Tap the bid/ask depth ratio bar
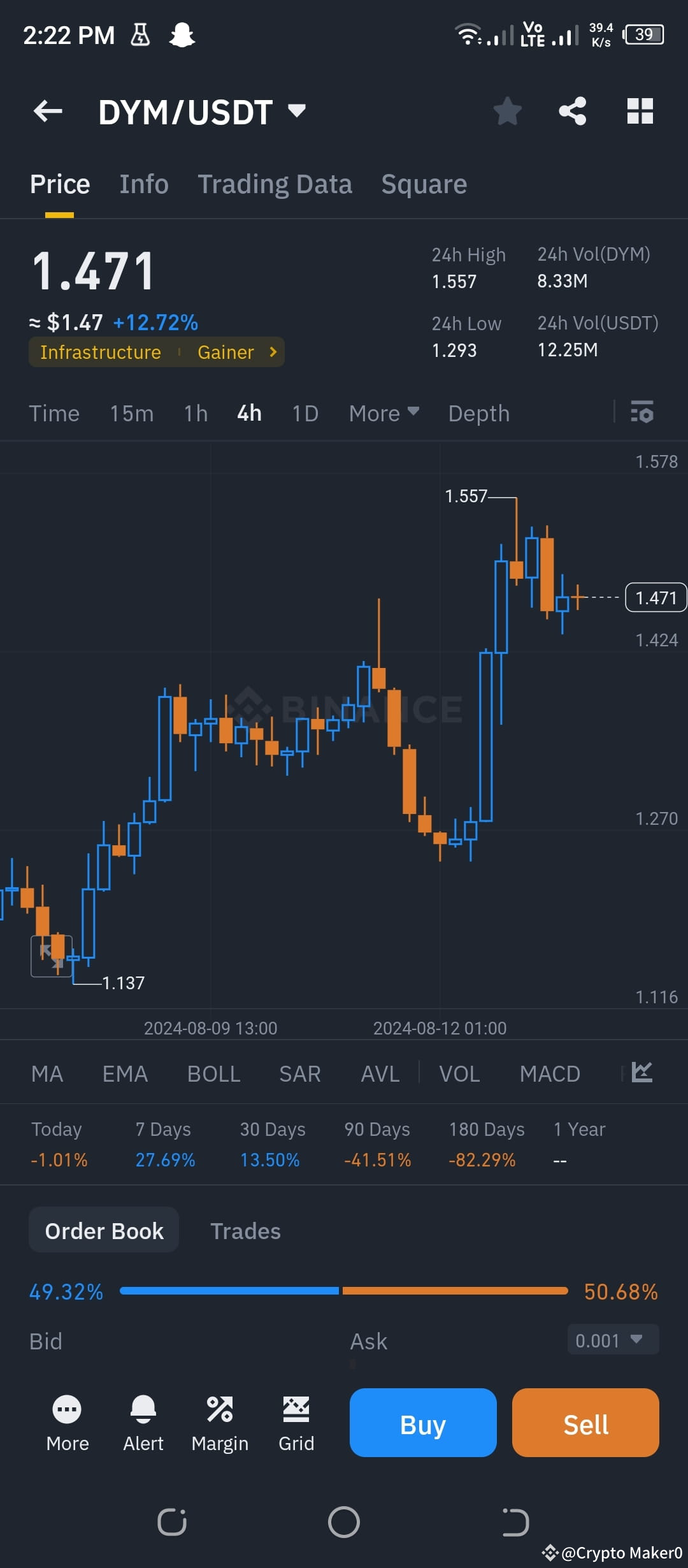This screenshot has height=1568, width=688. coord(344,1291)
